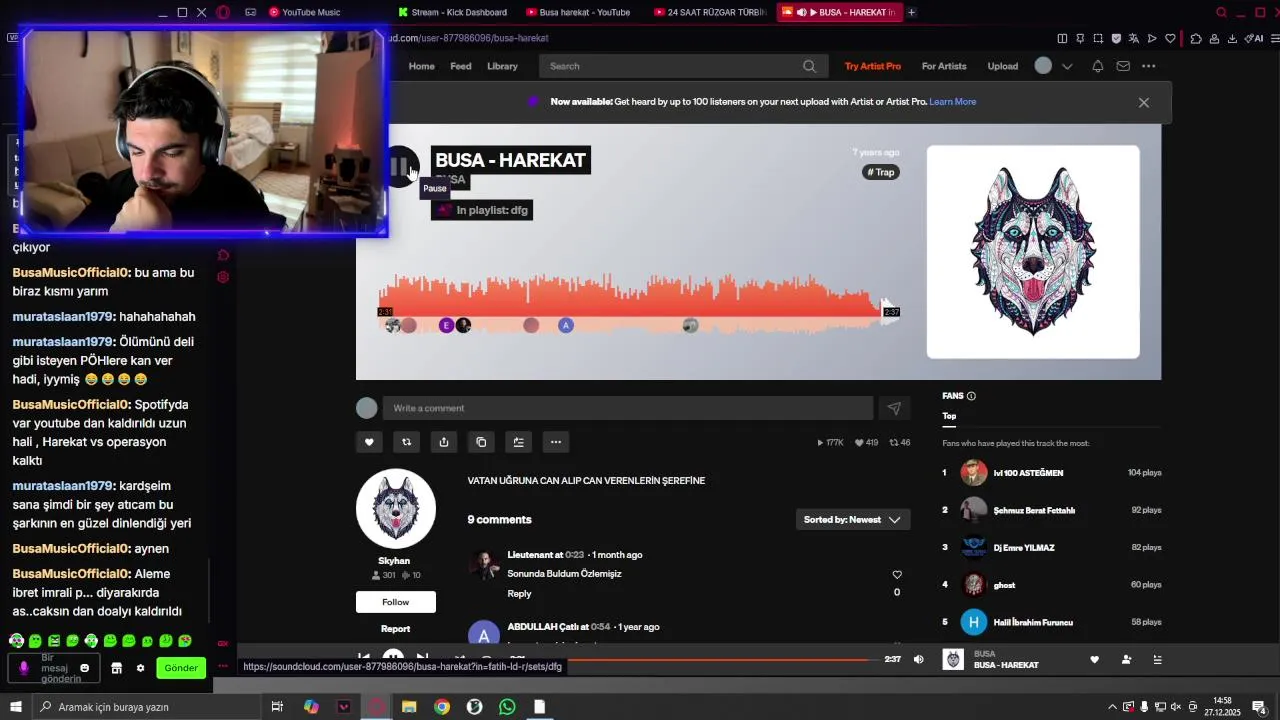Like the current track in the bottom player
Screen dimensions: 1280x720
[1094, 660]
